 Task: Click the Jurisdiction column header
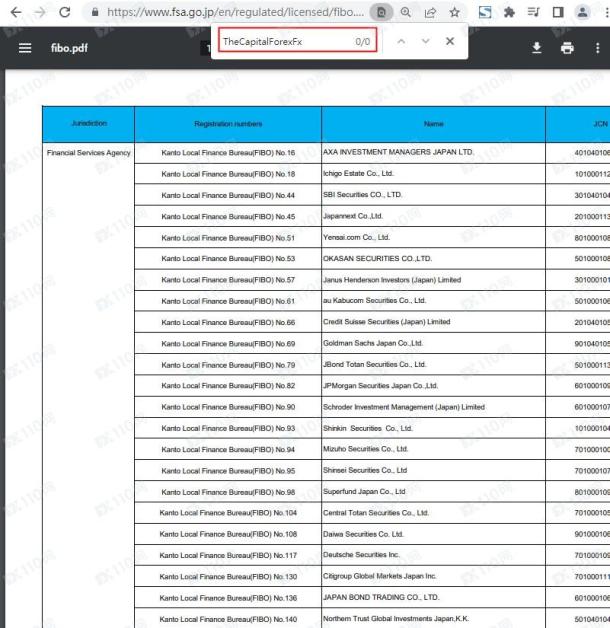coord(89,124)
